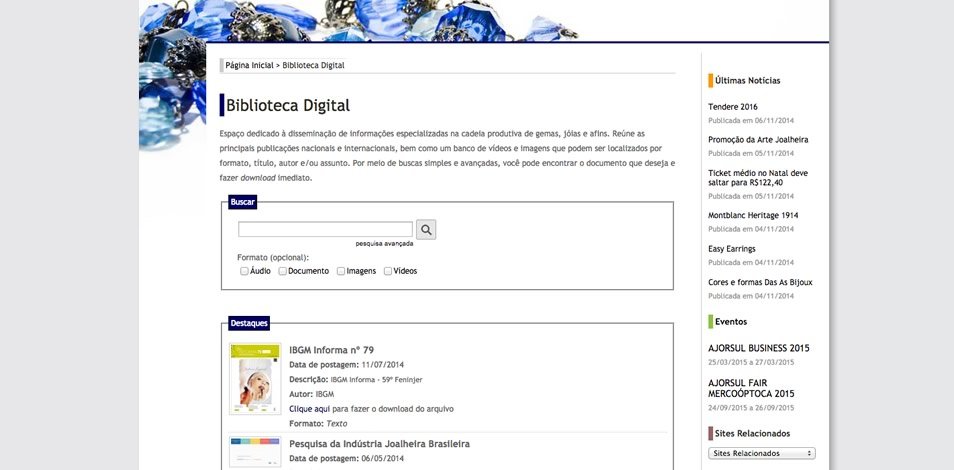954x470 pixels.
Task: Open the Sites Relacionados dropdown
Action: [762, 454]
